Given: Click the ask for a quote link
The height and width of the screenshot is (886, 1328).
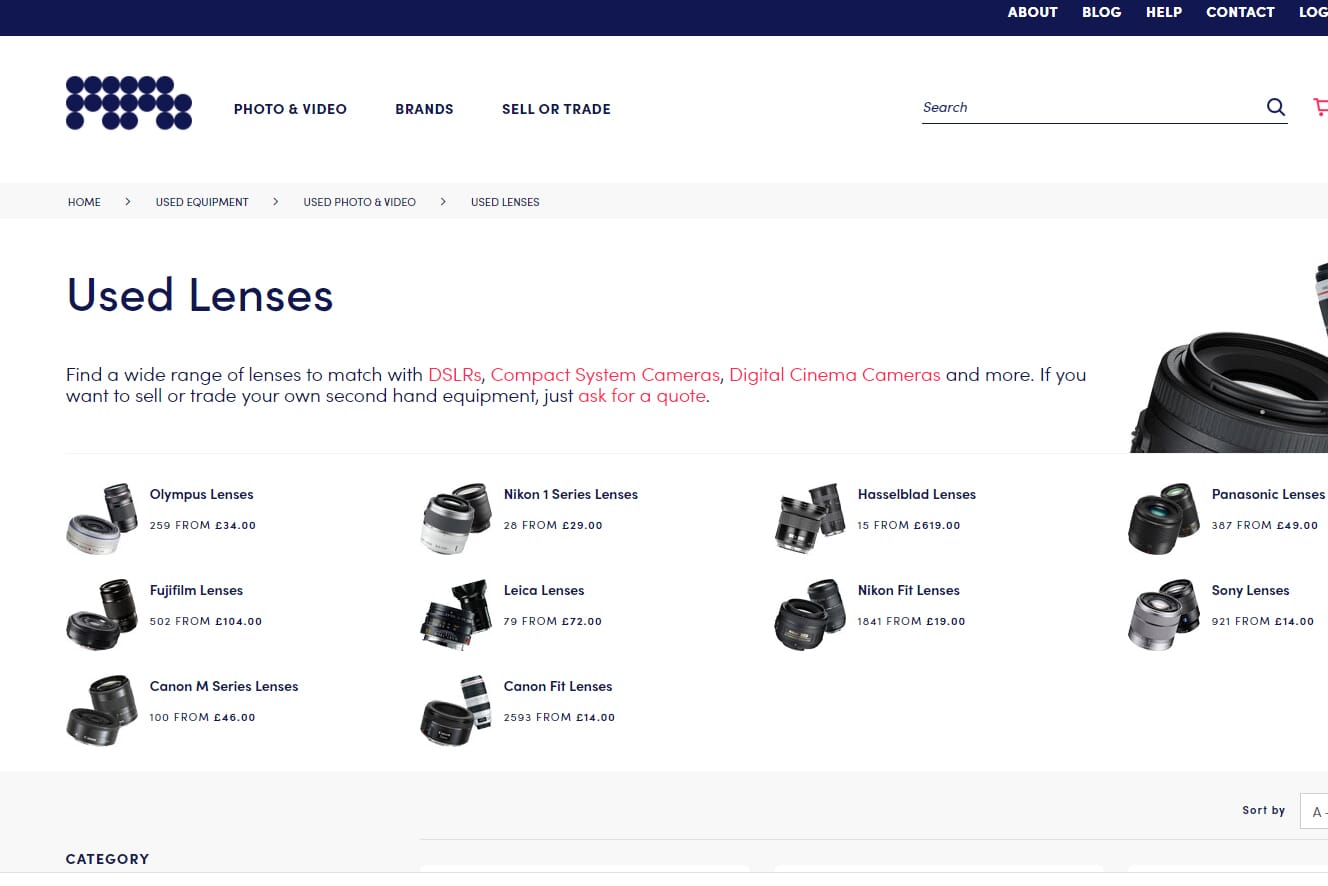Looking at the screenshot, I should pos(642,396).
